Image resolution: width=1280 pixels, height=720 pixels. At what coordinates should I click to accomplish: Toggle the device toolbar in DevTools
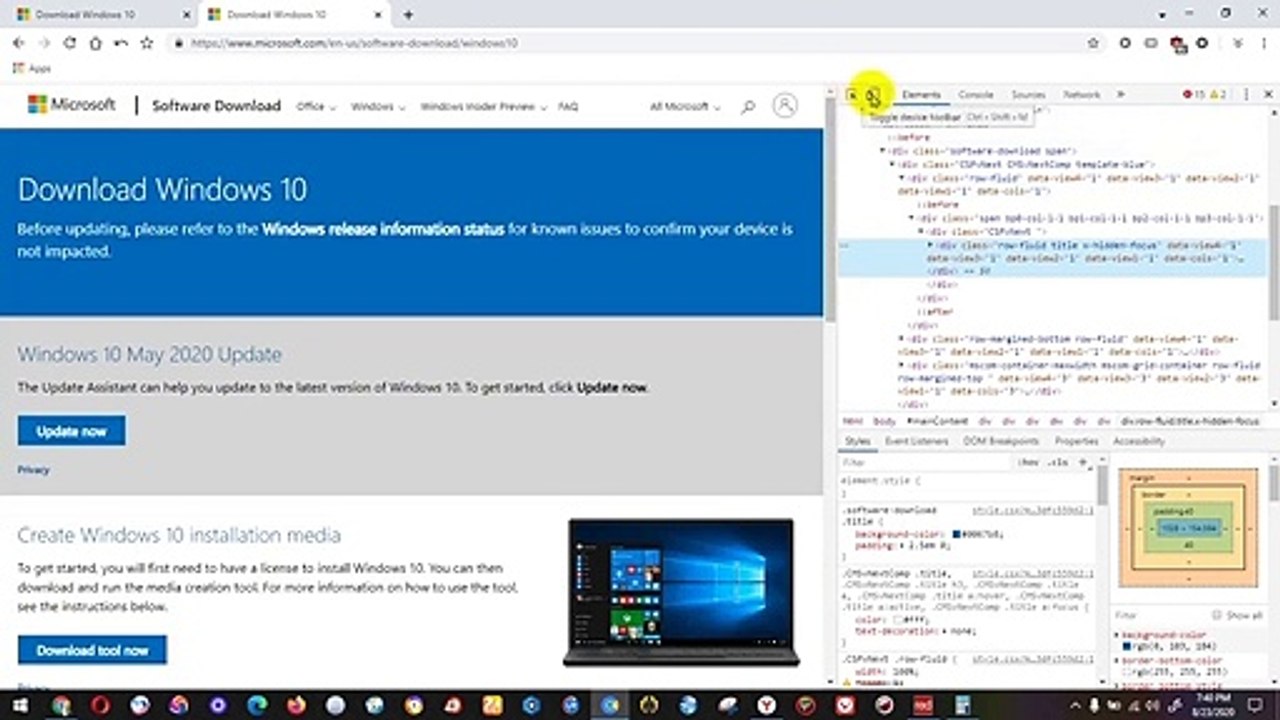[x=873, y=96]
